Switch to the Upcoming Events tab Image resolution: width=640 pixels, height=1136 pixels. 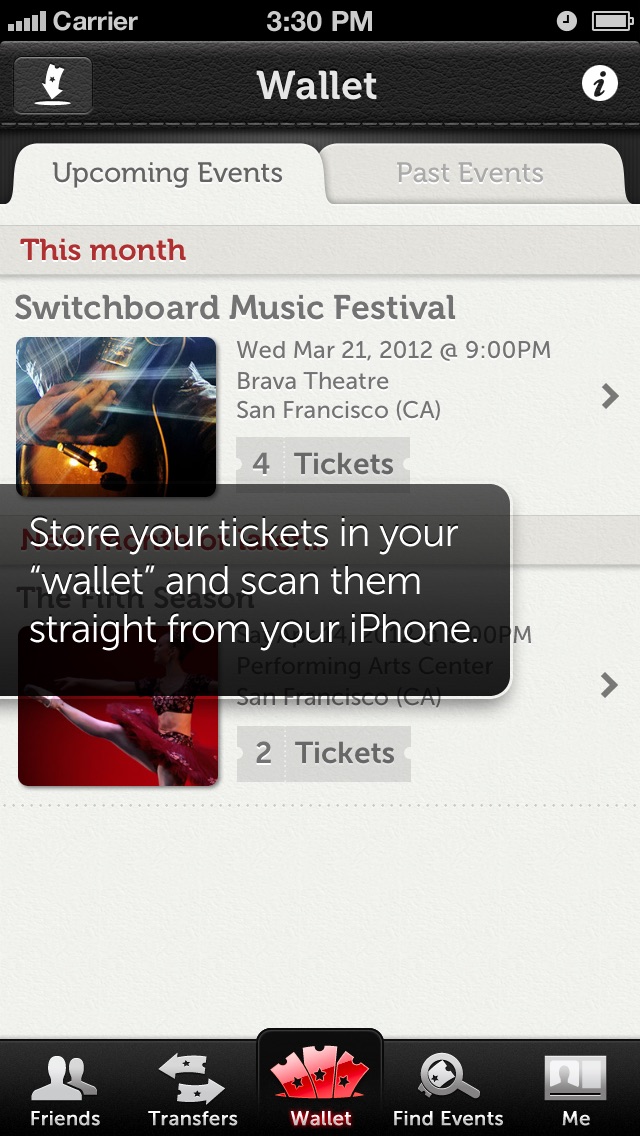167,173
